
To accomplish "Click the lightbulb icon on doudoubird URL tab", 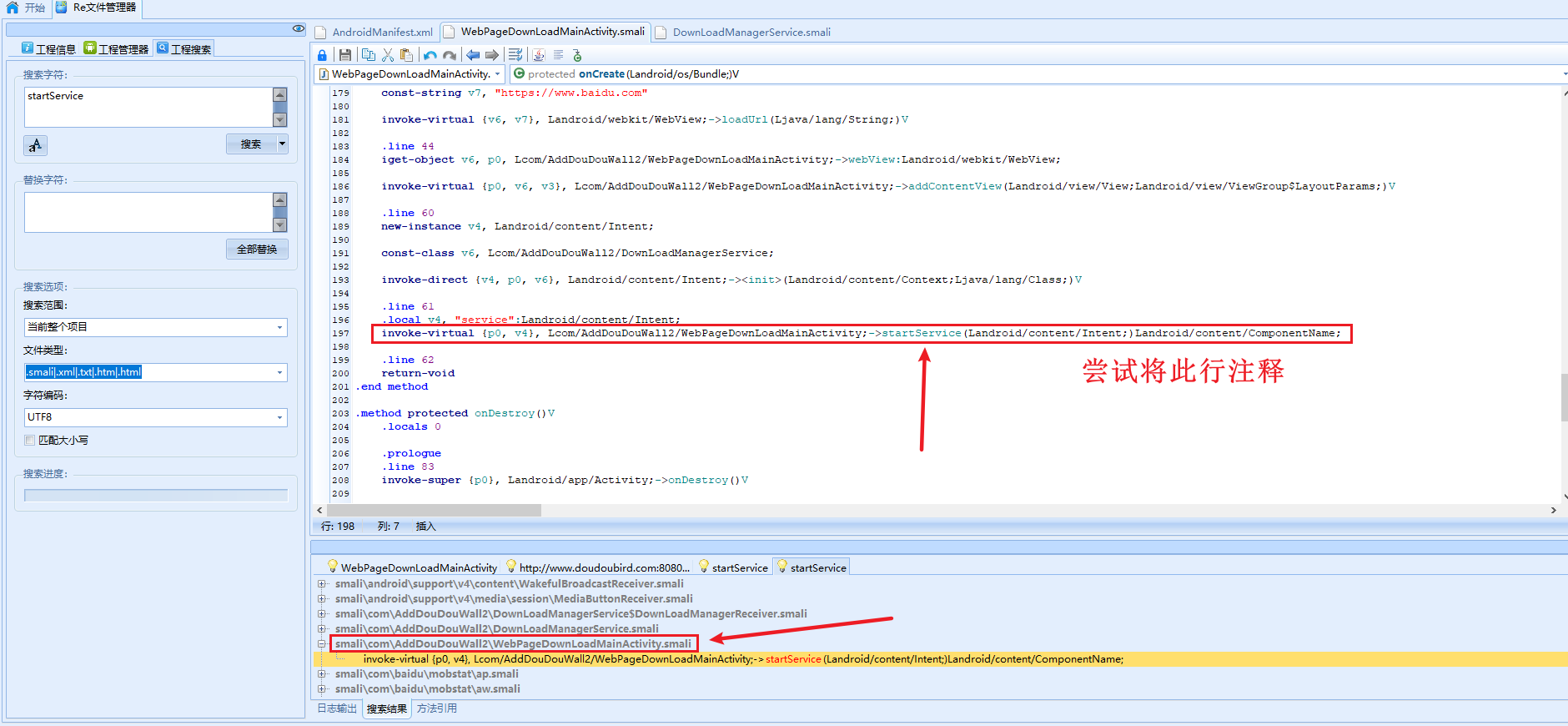I will [x=511, y=567].
